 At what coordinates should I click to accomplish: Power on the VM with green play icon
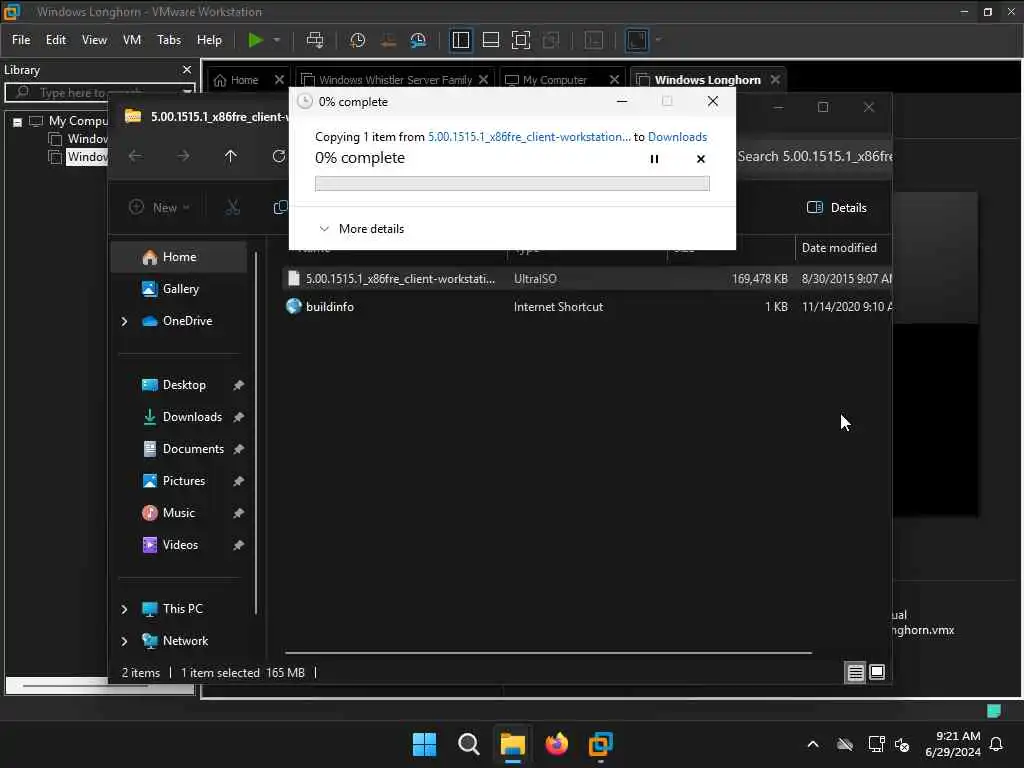point(255,40)
